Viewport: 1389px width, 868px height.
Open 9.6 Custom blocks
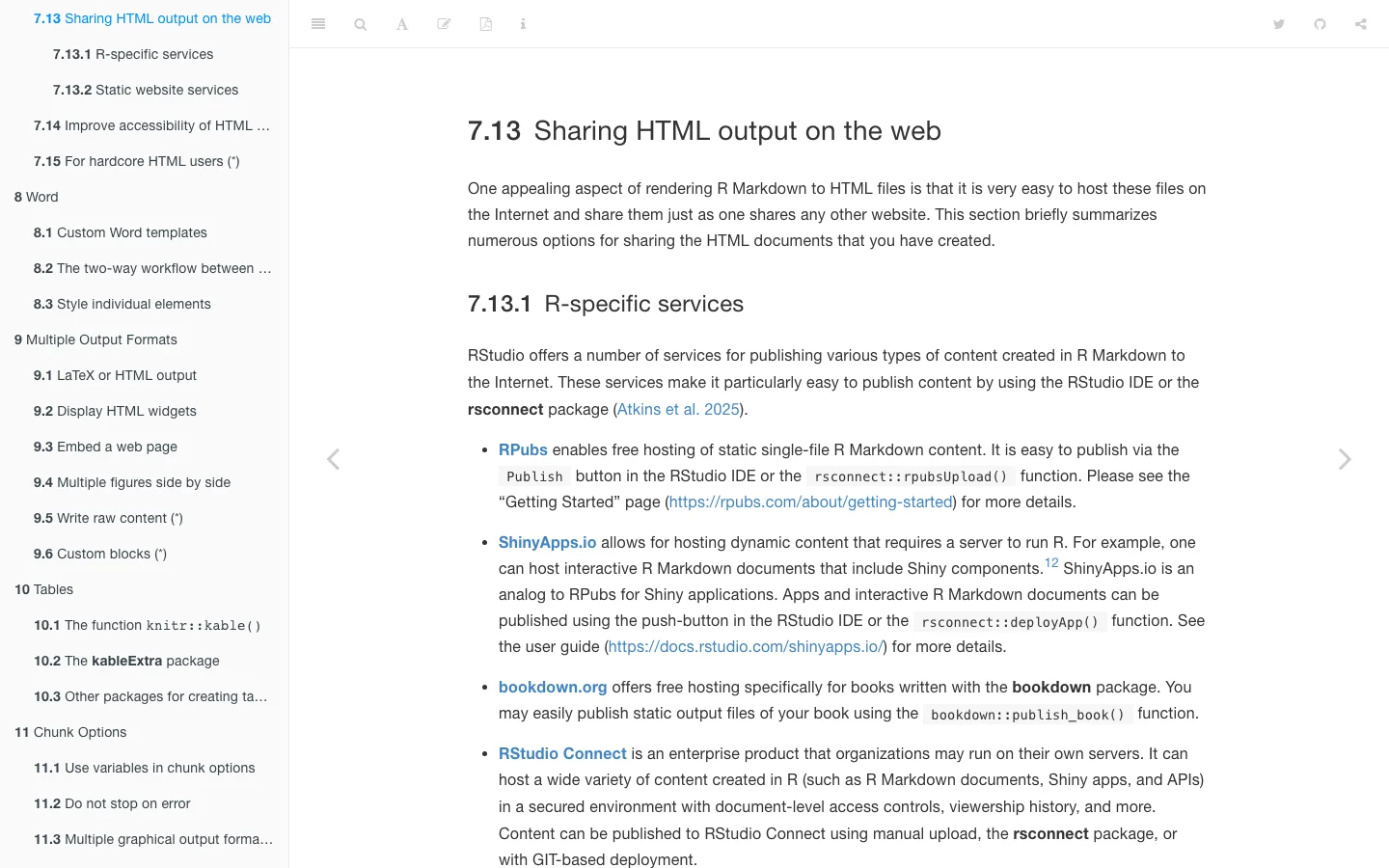tap(100, 554)
